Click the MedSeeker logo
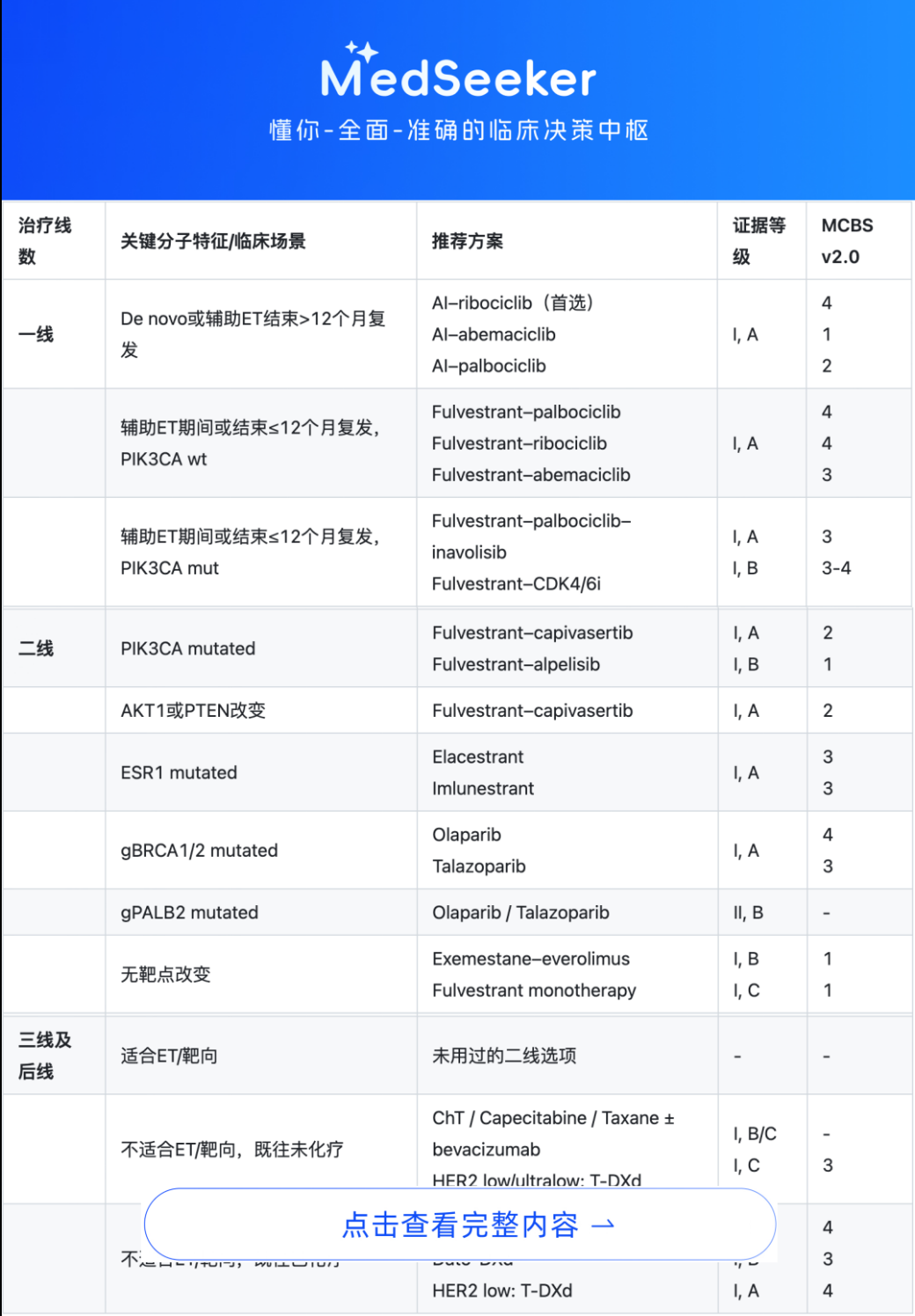 [x=458, y=69]
